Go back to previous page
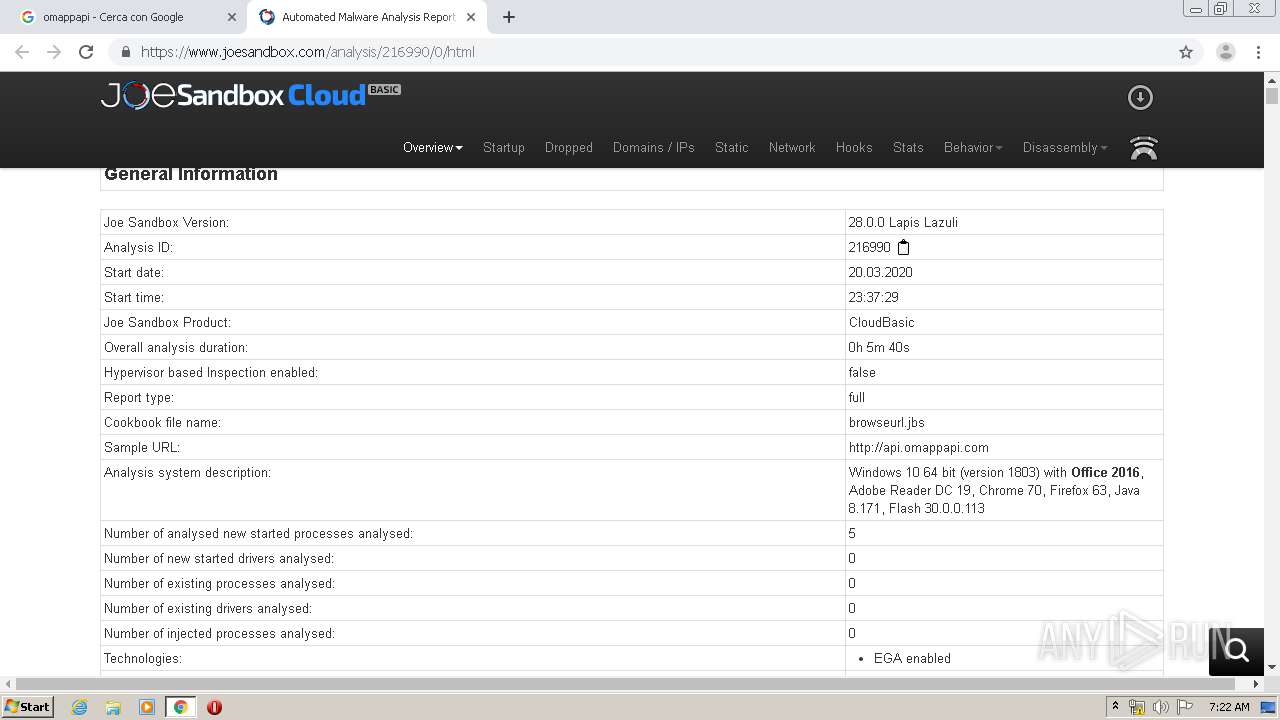Screen dimensions: 1280x720 tap(22, 52)
